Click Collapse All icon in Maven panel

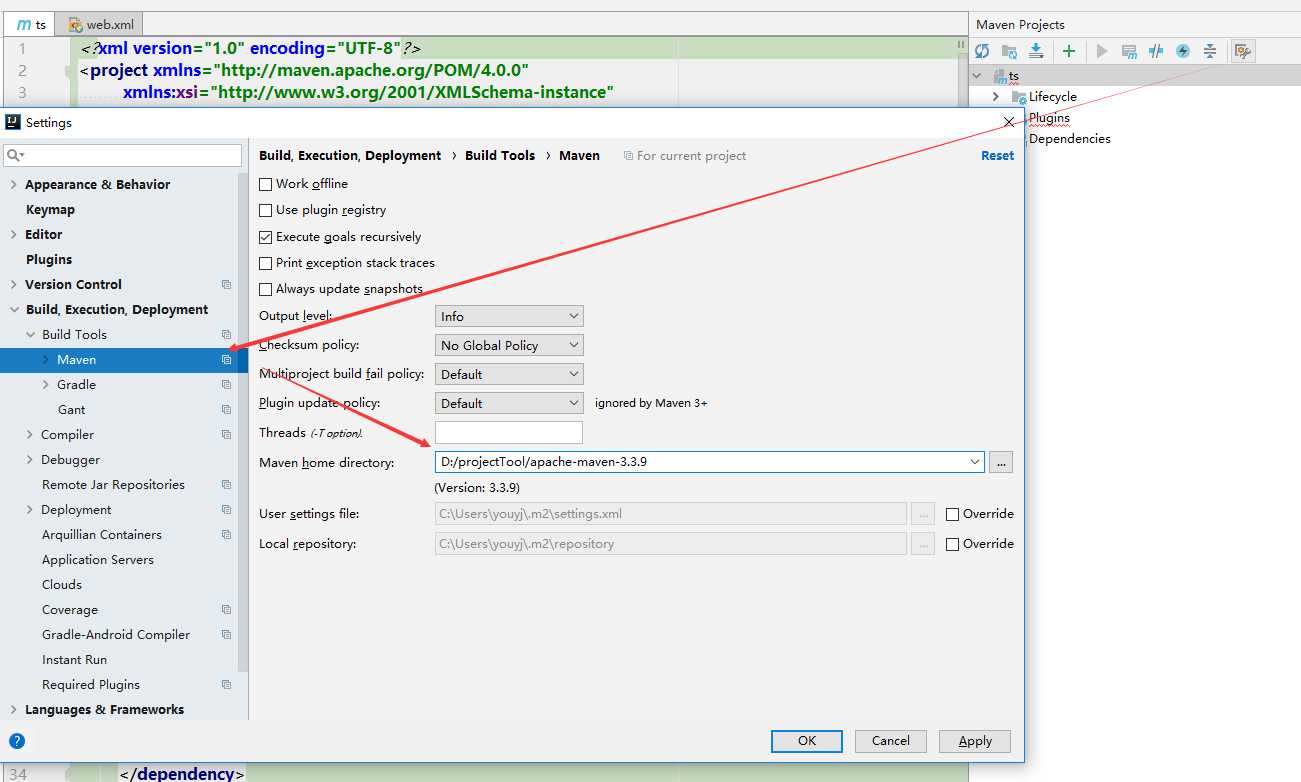[x=1210, y=51]
